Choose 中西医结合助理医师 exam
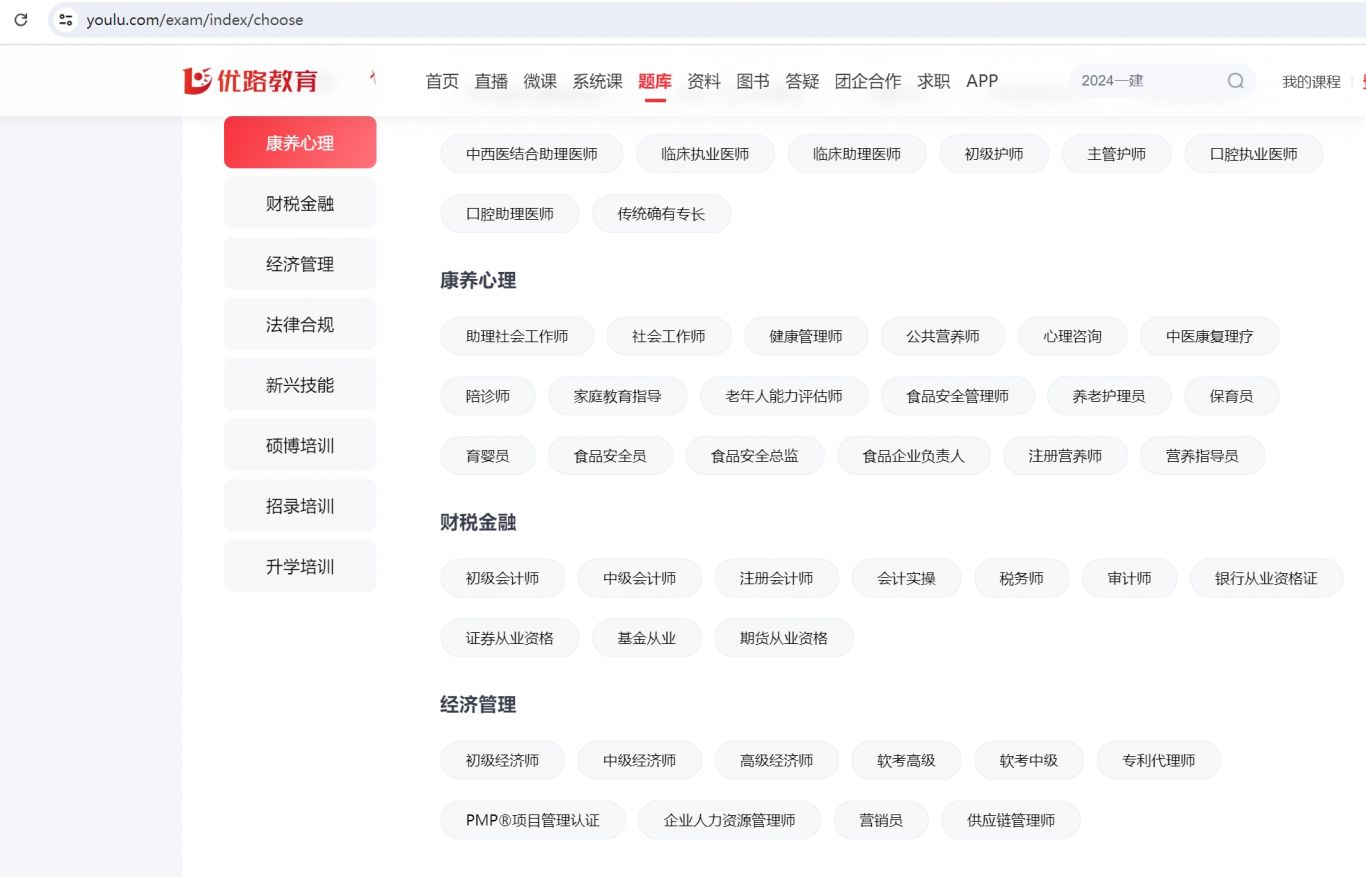The width and height of the screenshot is (1366, 877). pos(532,154)
